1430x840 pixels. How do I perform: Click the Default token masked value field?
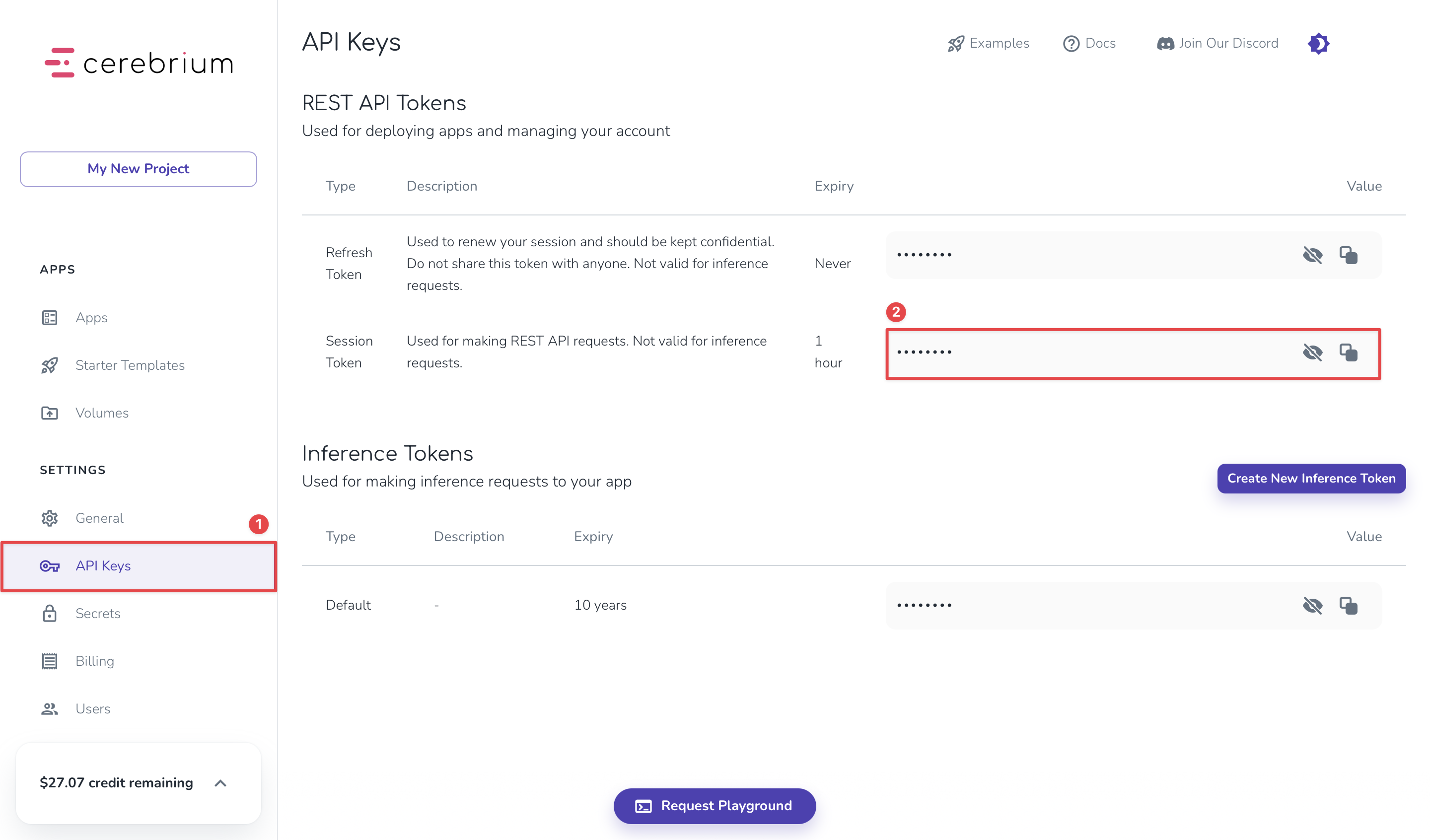pos(1133,605)
